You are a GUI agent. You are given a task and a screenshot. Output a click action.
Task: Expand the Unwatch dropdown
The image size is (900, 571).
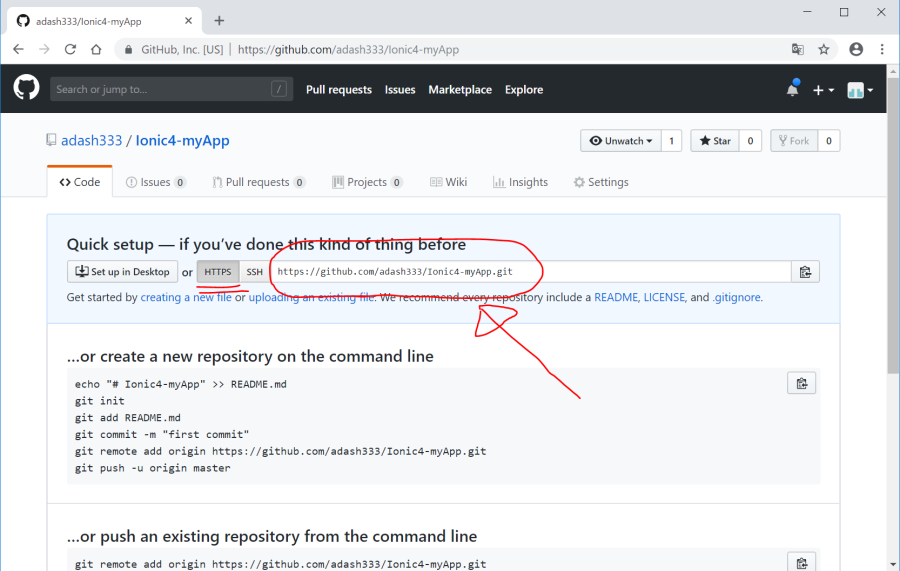pyautogui.click(x=620, y=141)
